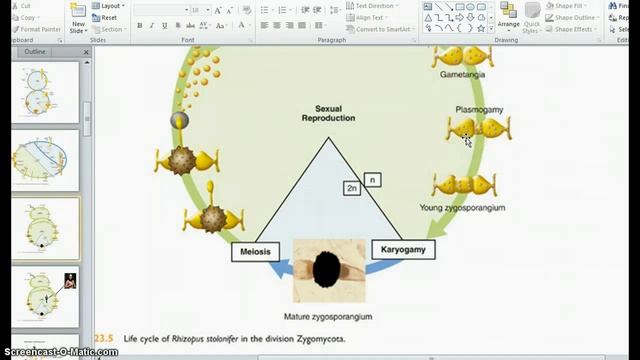Align text left
This screenshot has height=360, width=640.
click(x=264, y=26)
